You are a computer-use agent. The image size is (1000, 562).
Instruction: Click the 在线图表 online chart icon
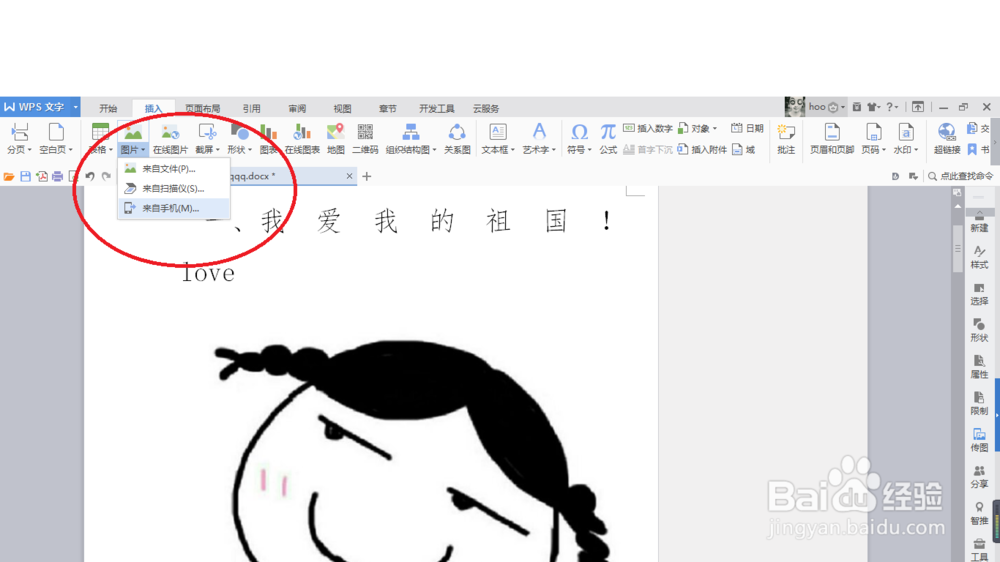(302, 133)
